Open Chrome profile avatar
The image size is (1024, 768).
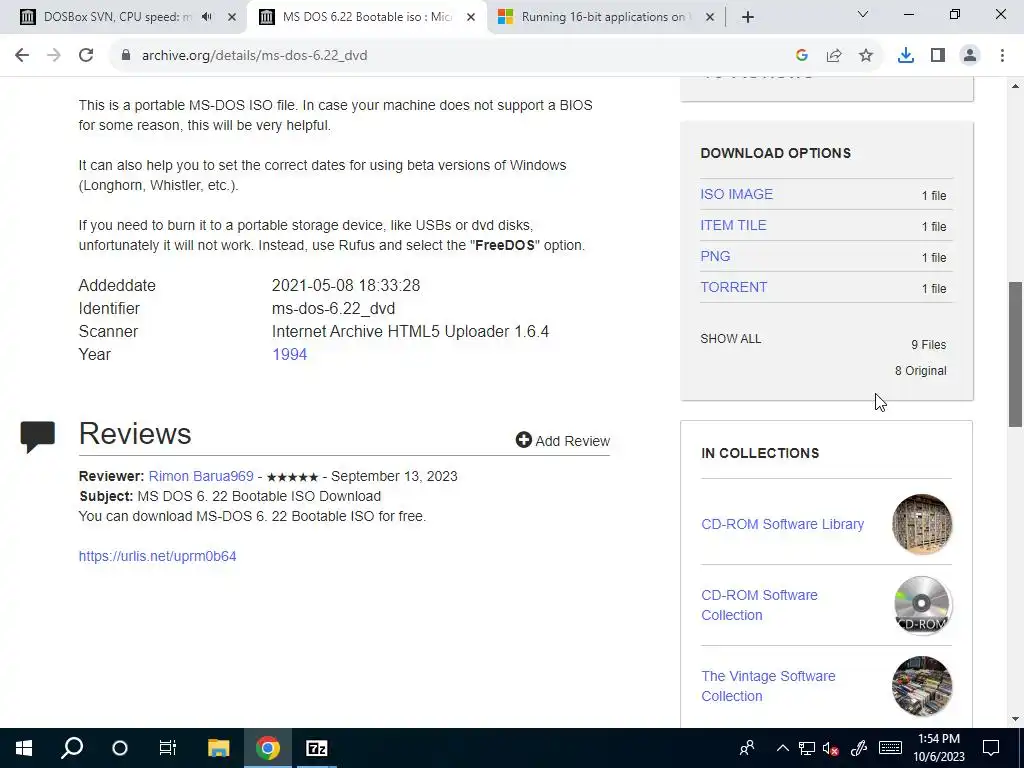[x=970, y=56]
